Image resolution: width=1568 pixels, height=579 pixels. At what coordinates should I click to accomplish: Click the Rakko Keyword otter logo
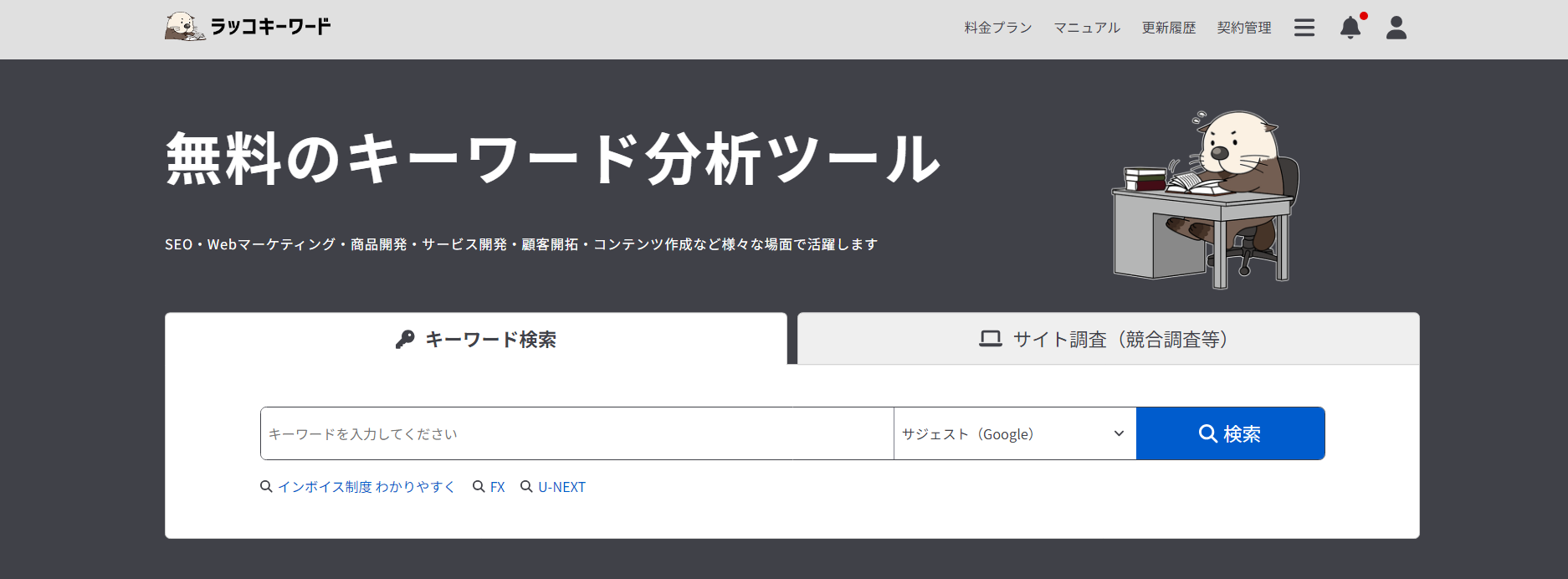(x=185, y=27)
